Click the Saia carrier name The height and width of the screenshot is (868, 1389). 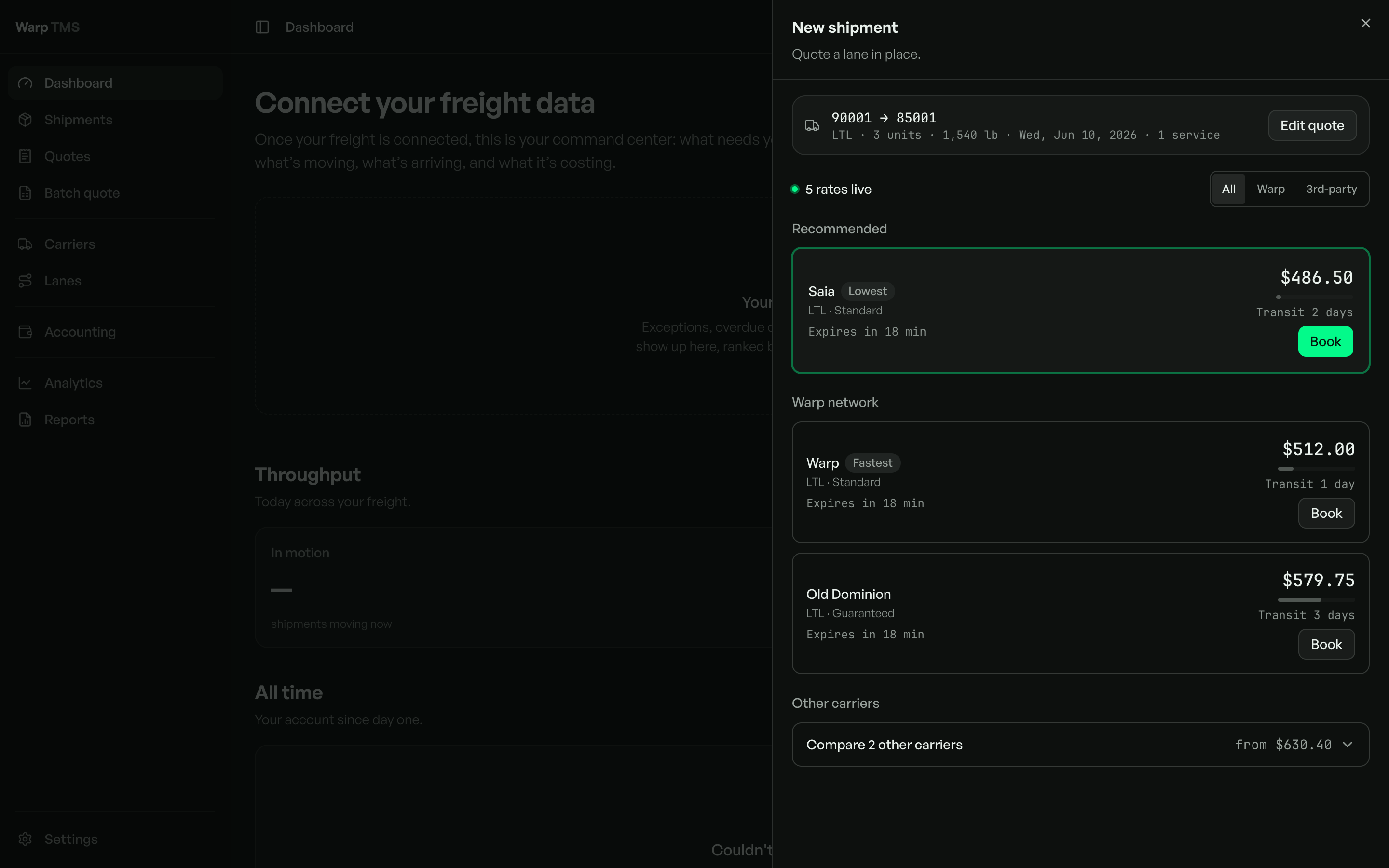click(x=821, y=292)
